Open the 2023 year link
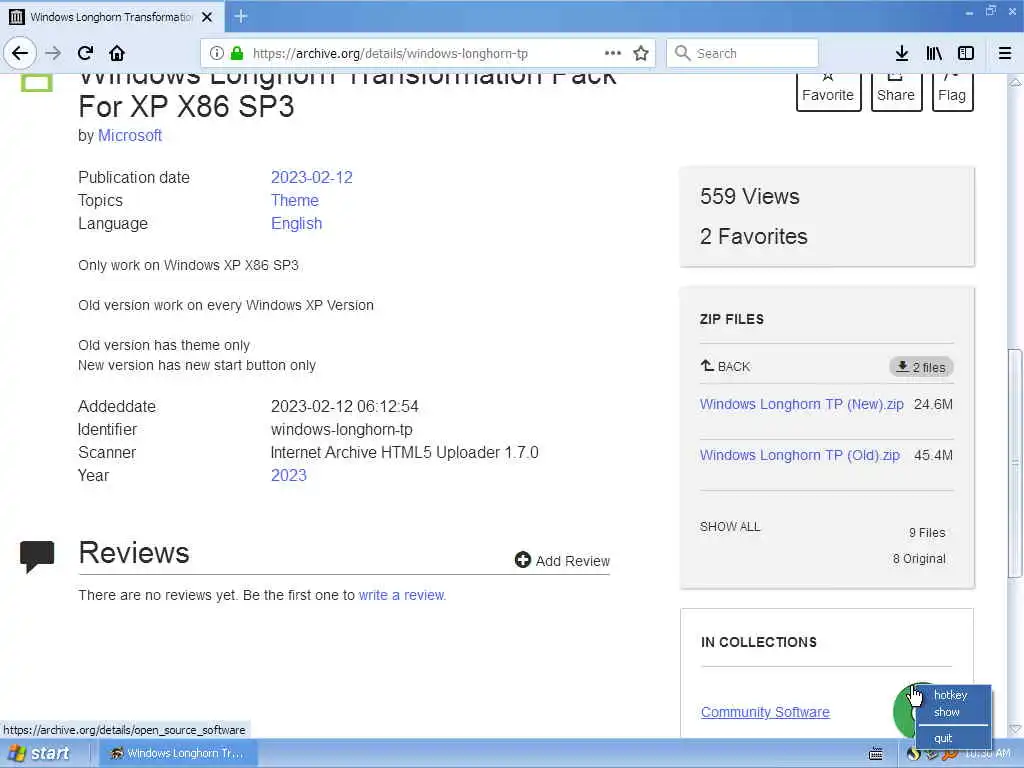 pyautogui.click(x=289, y=475)
